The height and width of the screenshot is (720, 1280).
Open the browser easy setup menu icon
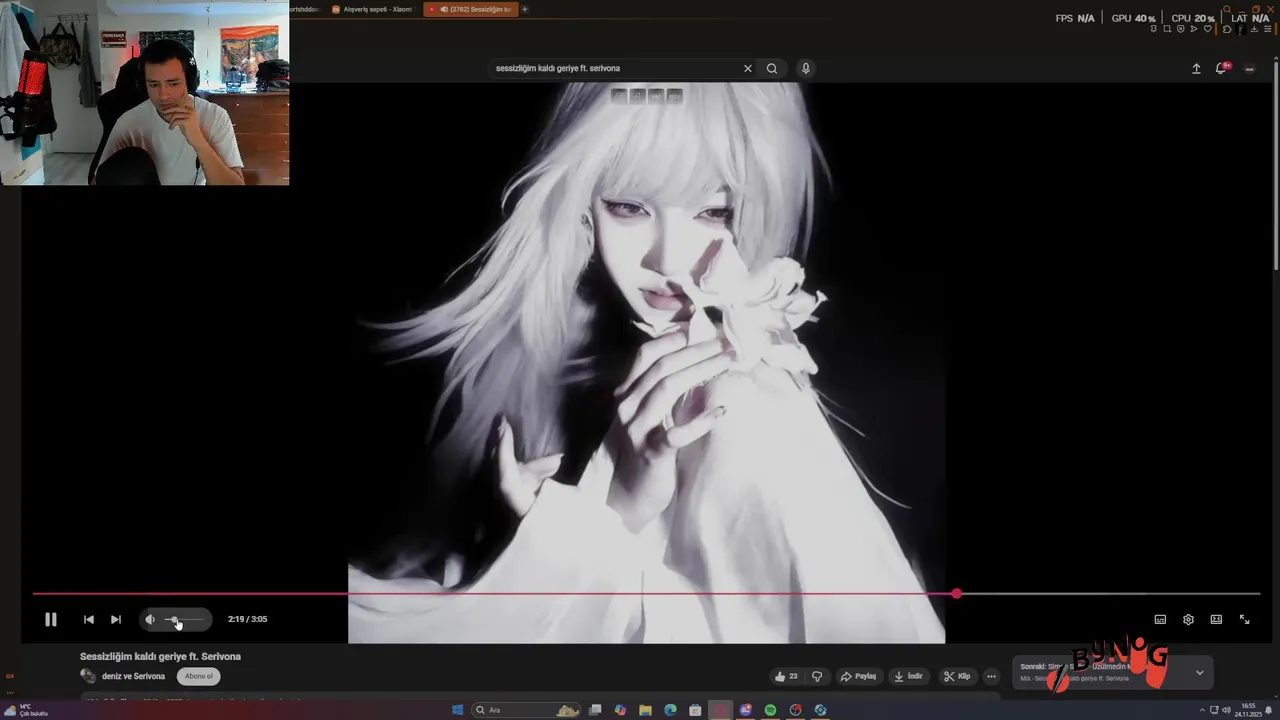[x=1267, y=28]
